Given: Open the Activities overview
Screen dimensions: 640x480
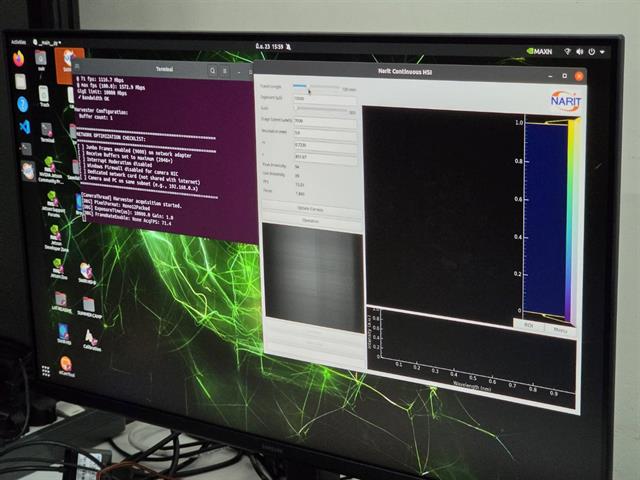Looking at the screenshot, I should (x=19, y=42).
